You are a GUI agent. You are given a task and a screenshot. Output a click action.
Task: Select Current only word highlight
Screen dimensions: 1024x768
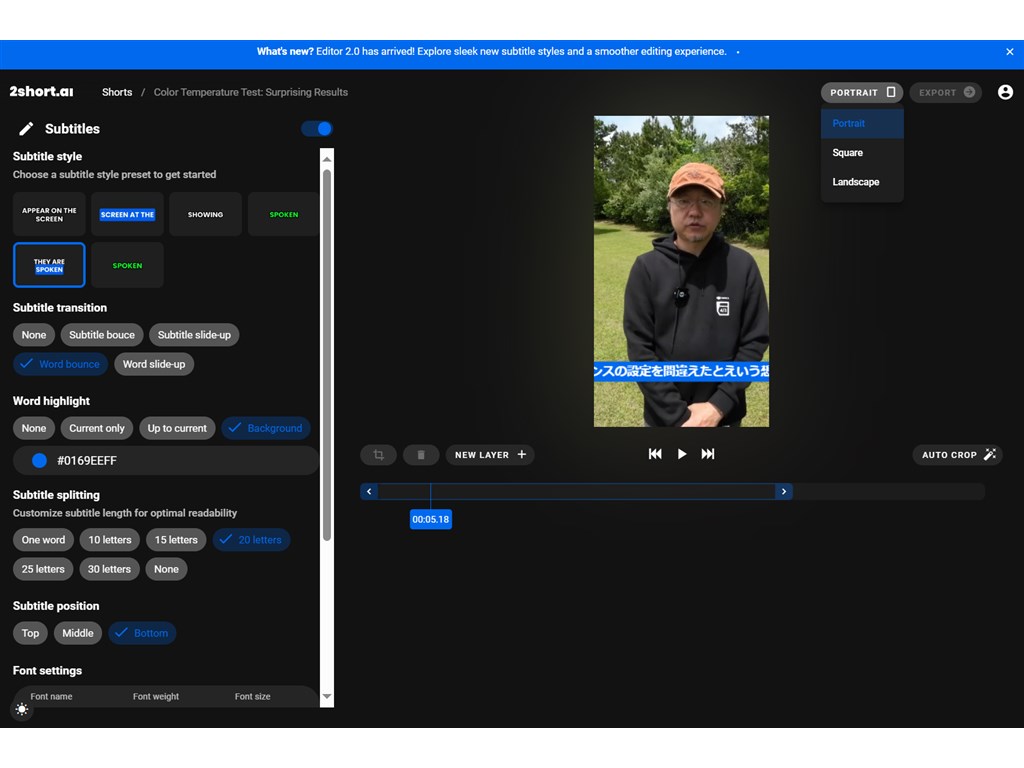pos(97,428)
